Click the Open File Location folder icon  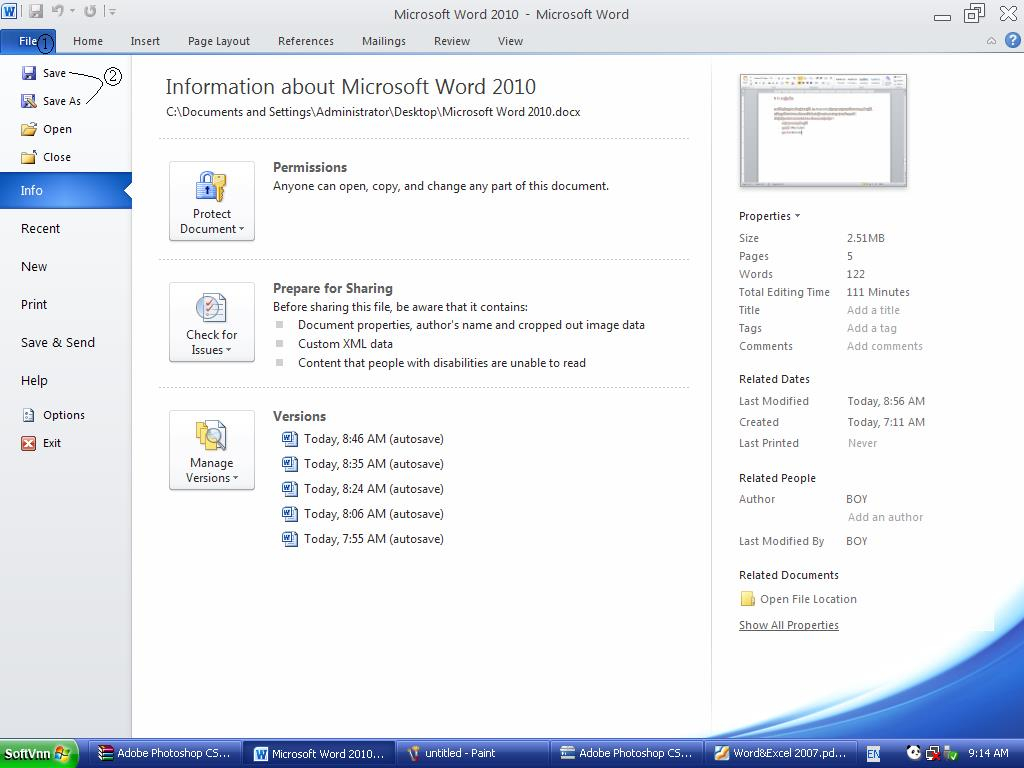point(747,599)
